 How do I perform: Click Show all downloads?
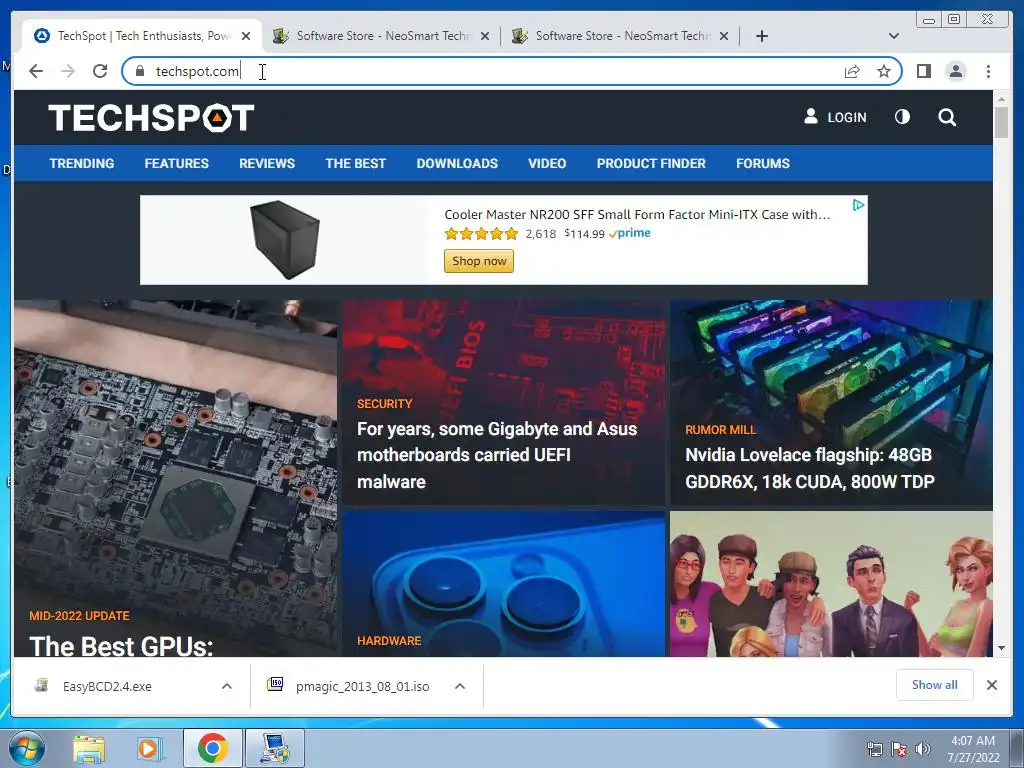[x=935, y=684]
